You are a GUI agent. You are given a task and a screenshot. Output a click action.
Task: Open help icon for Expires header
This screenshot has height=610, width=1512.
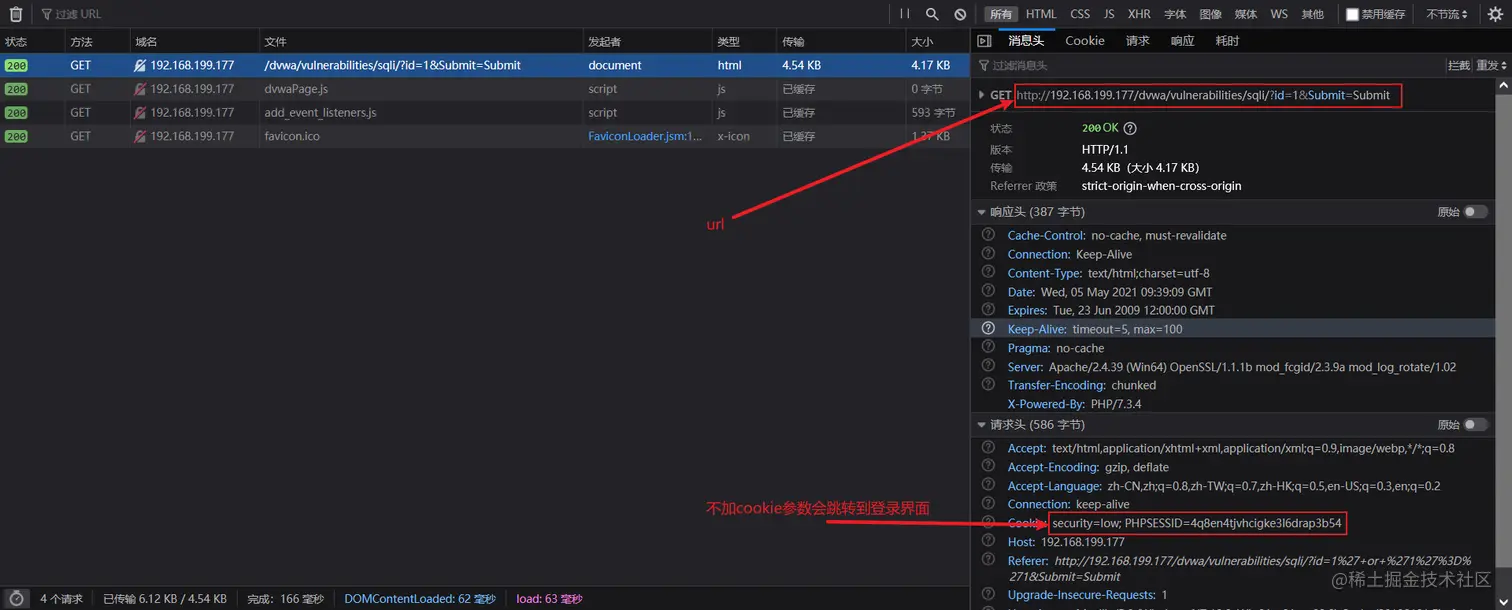tap(988, 310)
